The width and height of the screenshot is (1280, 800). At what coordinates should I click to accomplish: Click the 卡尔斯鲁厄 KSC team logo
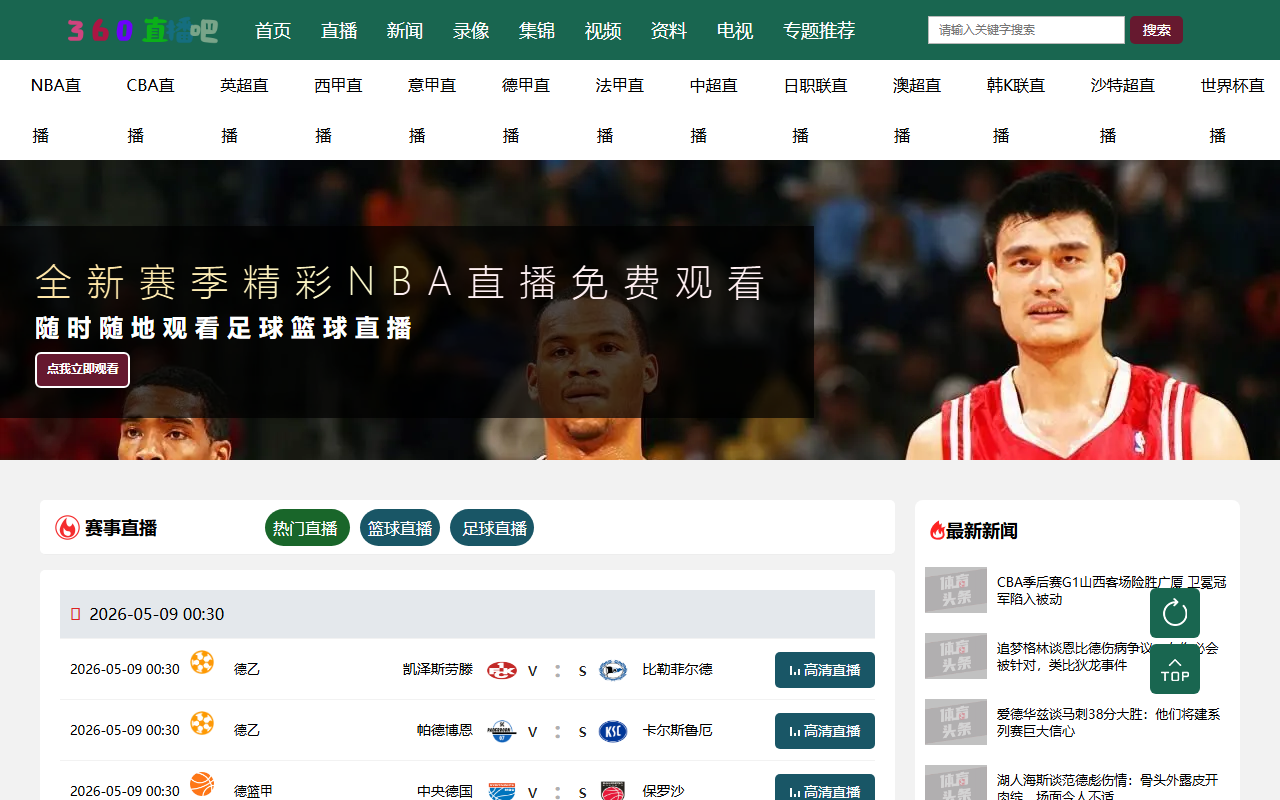(612, 731)
